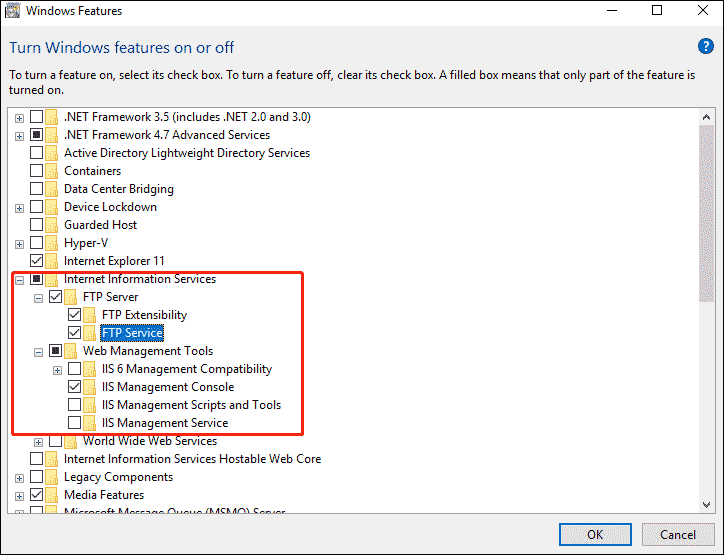Tick the Device Lockdown checkbox
The width and height of the screenshot is (724, 555).
36,206
